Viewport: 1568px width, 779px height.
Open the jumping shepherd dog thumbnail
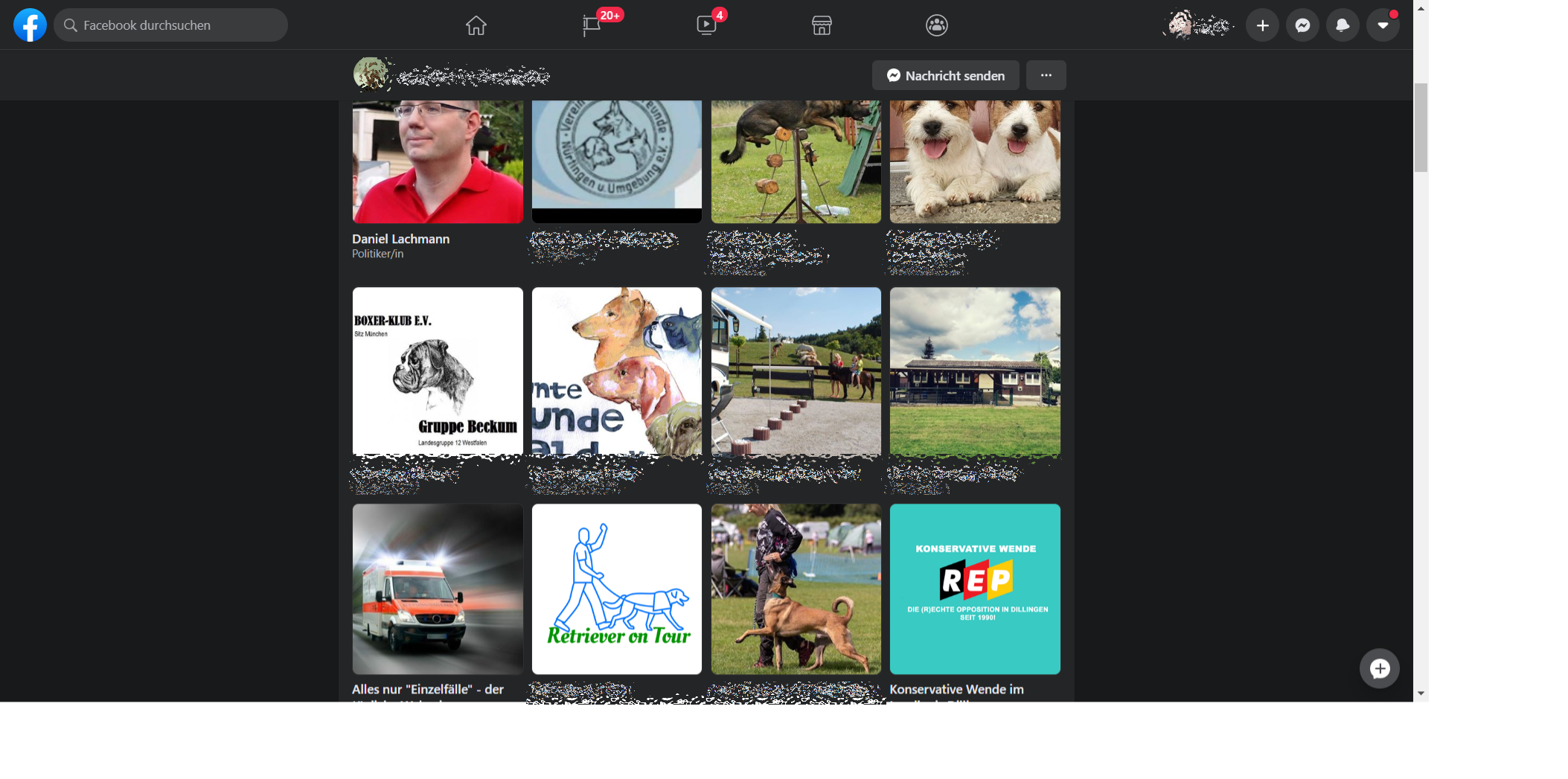[796, 161]
